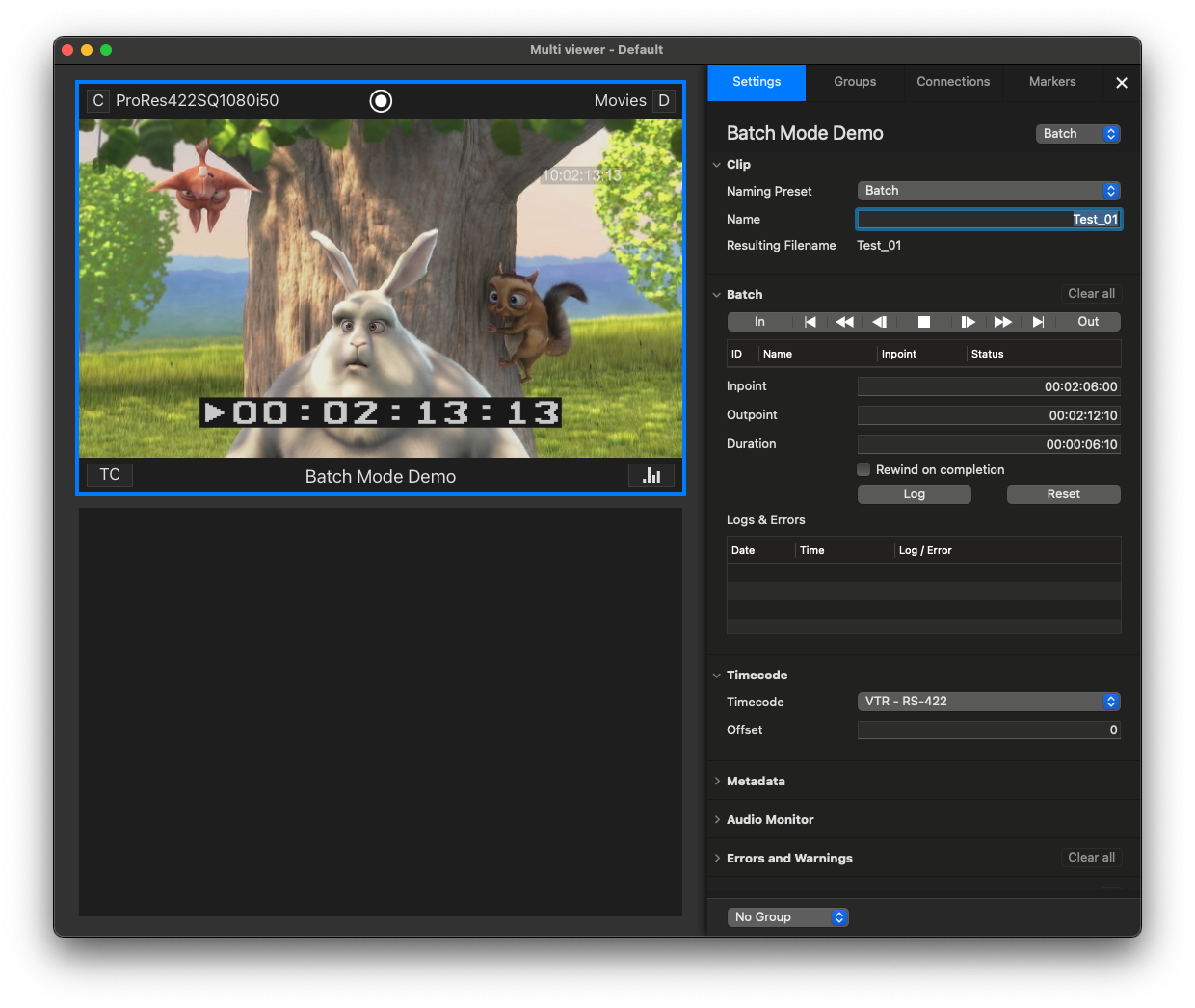Click the clip Name input field

pos(989,220)
